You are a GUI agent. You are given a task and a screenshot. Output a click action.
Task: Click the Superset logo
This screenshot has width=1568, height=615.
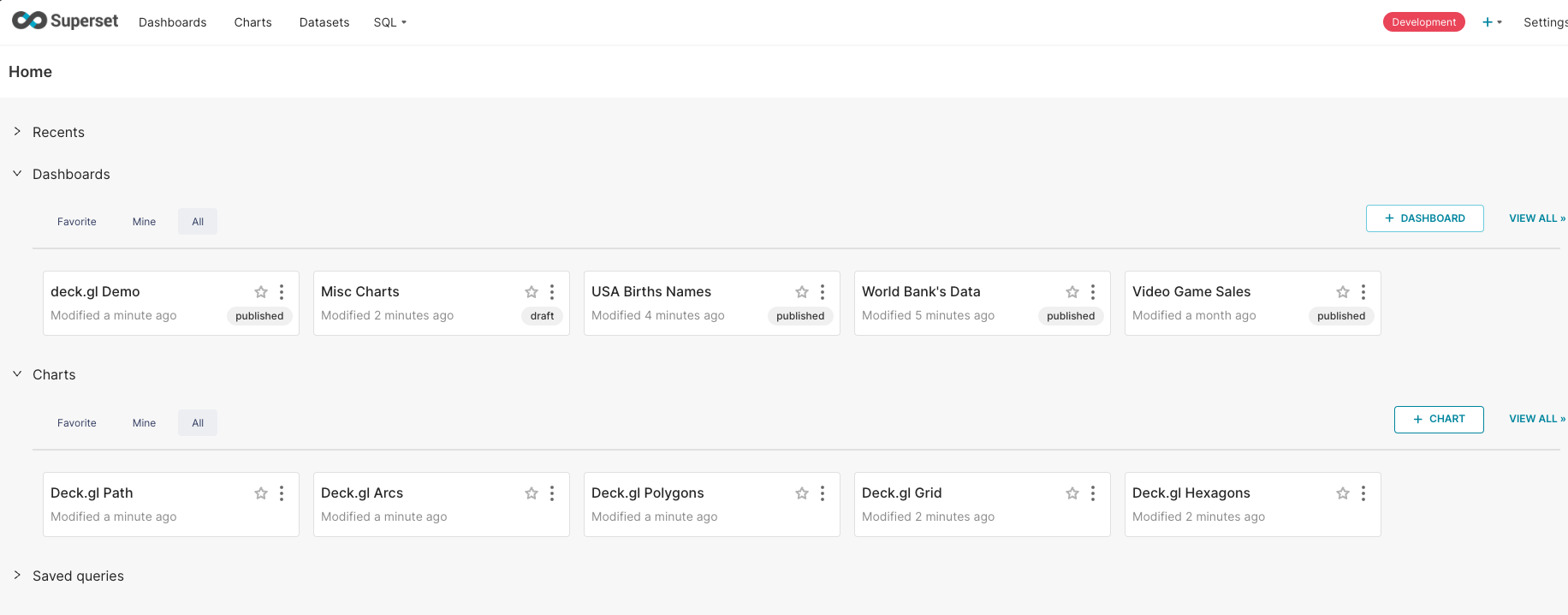point(65,21)
